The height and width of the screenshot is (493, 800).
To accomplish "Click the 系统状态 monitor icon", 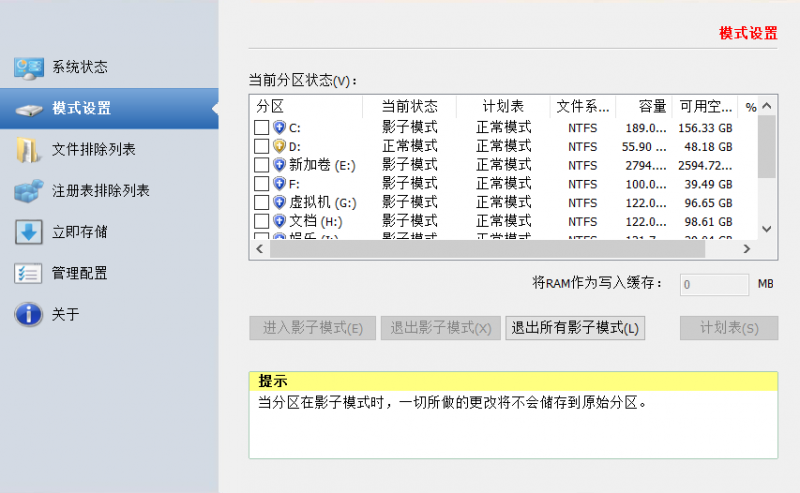I will [x=29, y=68].
